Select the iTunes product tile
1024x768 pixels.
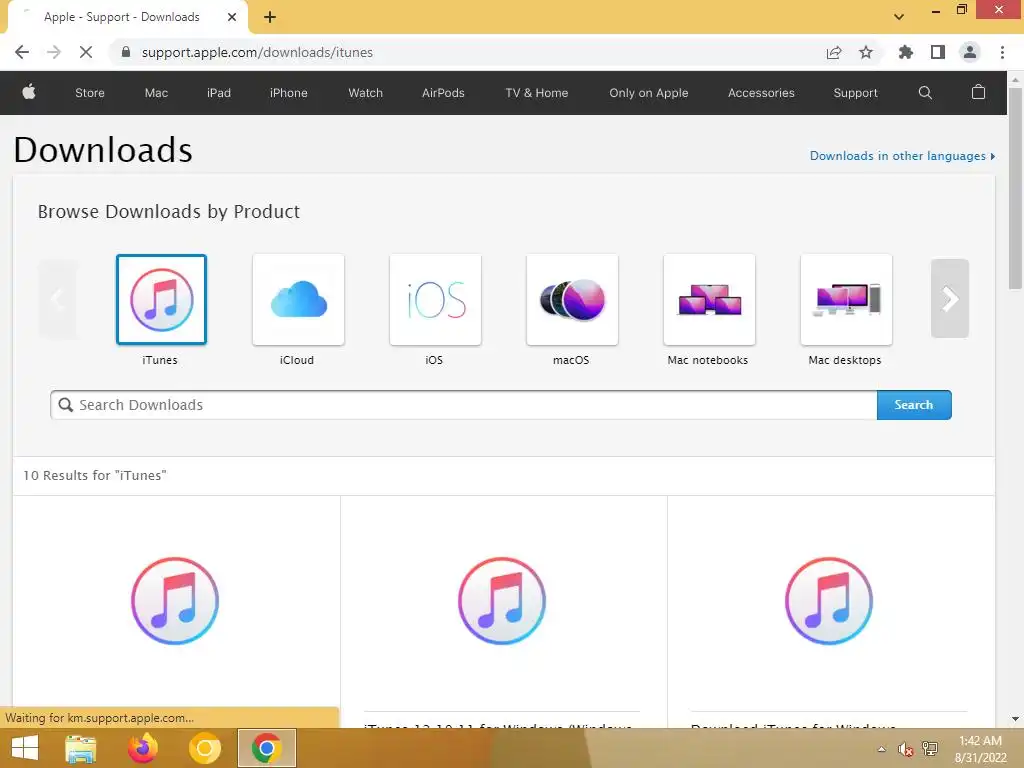pyautogui.click(x=161, y=299)
